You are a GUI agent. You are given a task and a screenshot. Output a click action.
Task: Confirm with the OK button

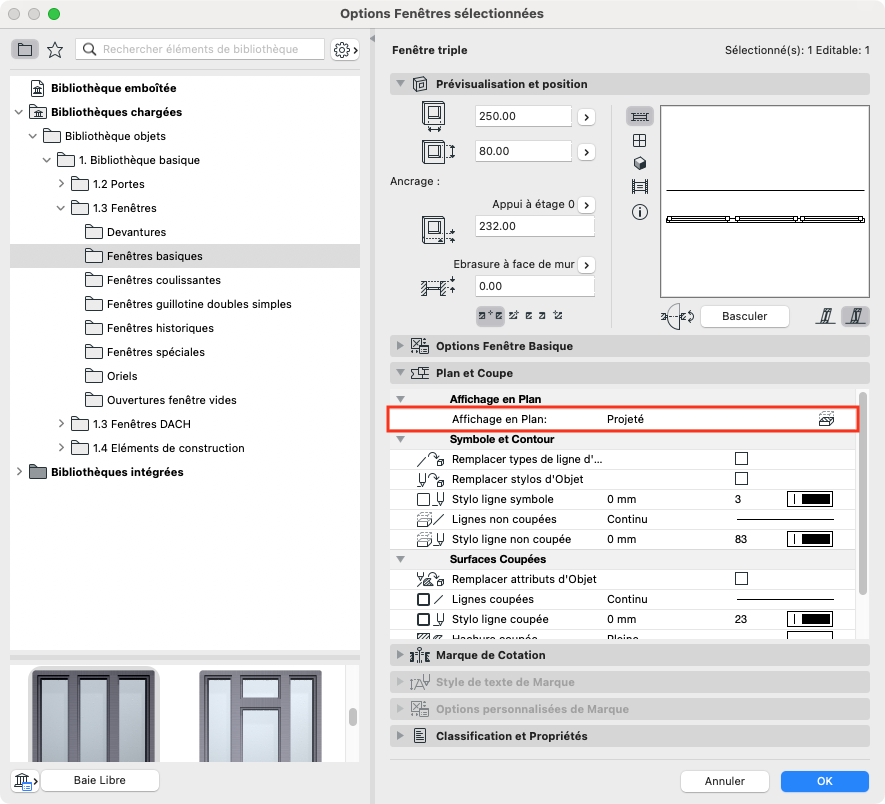coord(825,781)
